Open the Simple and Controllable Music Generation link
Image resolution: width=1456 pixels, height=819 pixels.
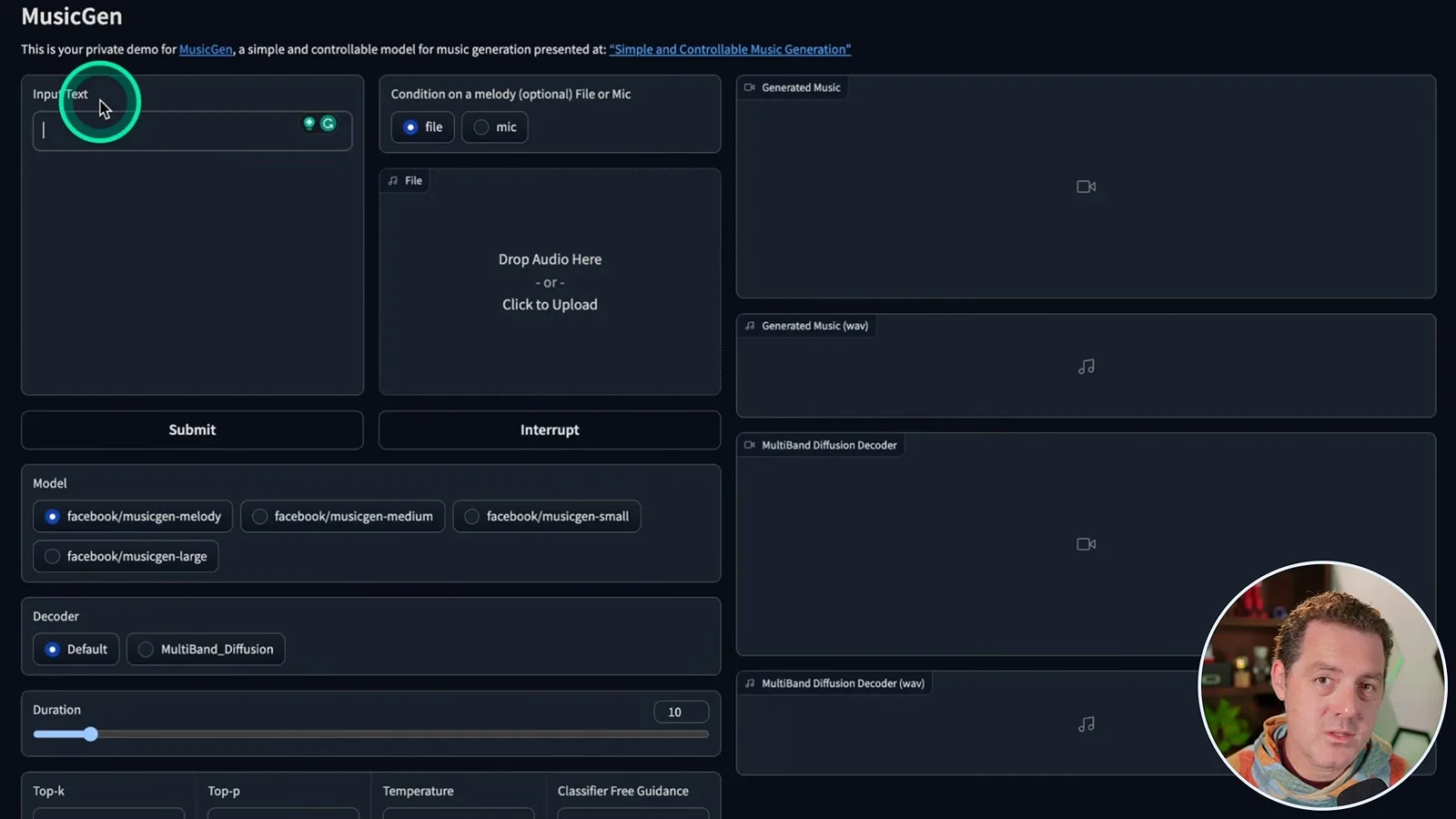pyautogui.click(x=730, y=49)
